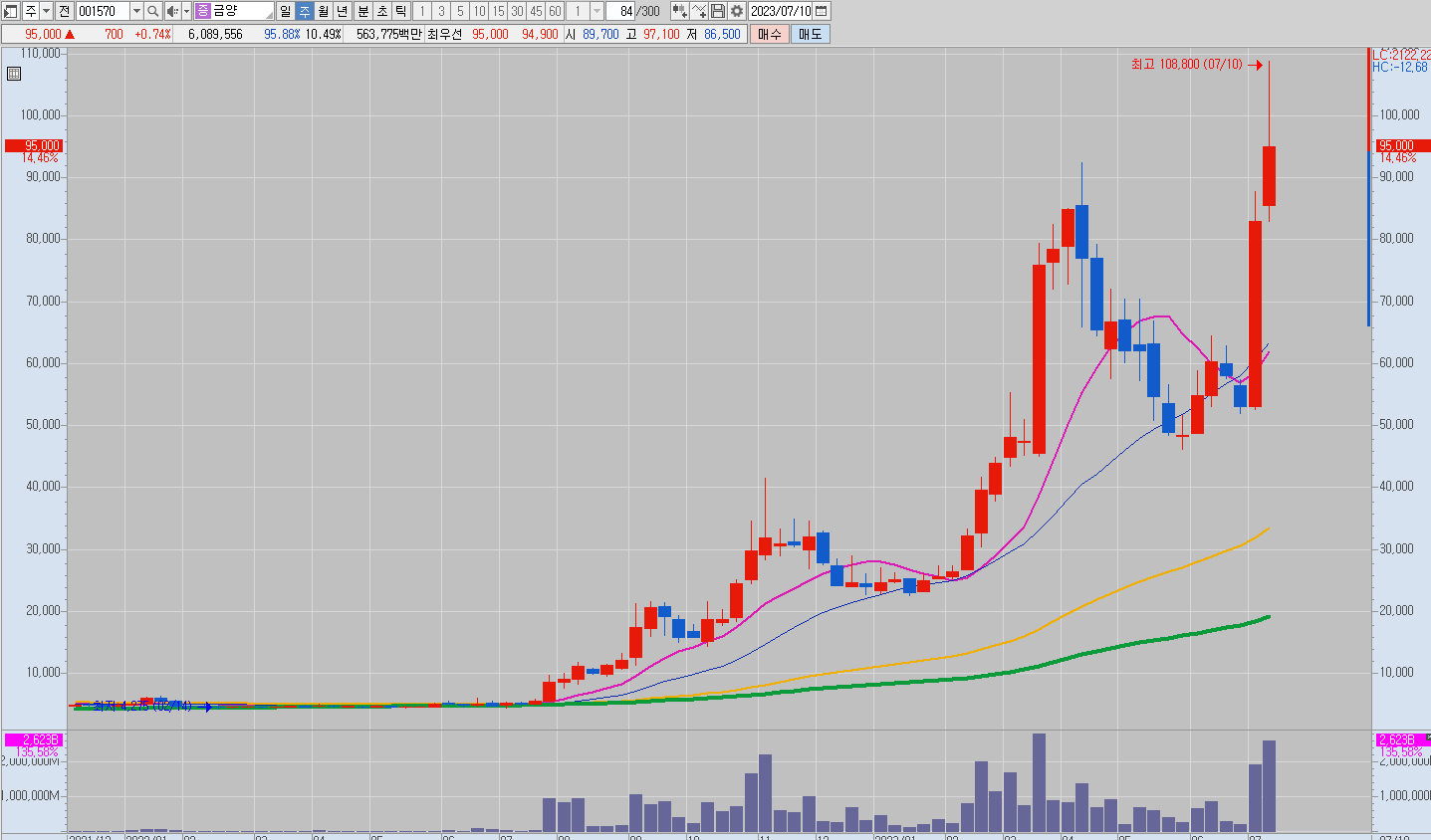Select the 60 interval button
The height and width of the screenshot is (840, 1431).
point(555,11)
